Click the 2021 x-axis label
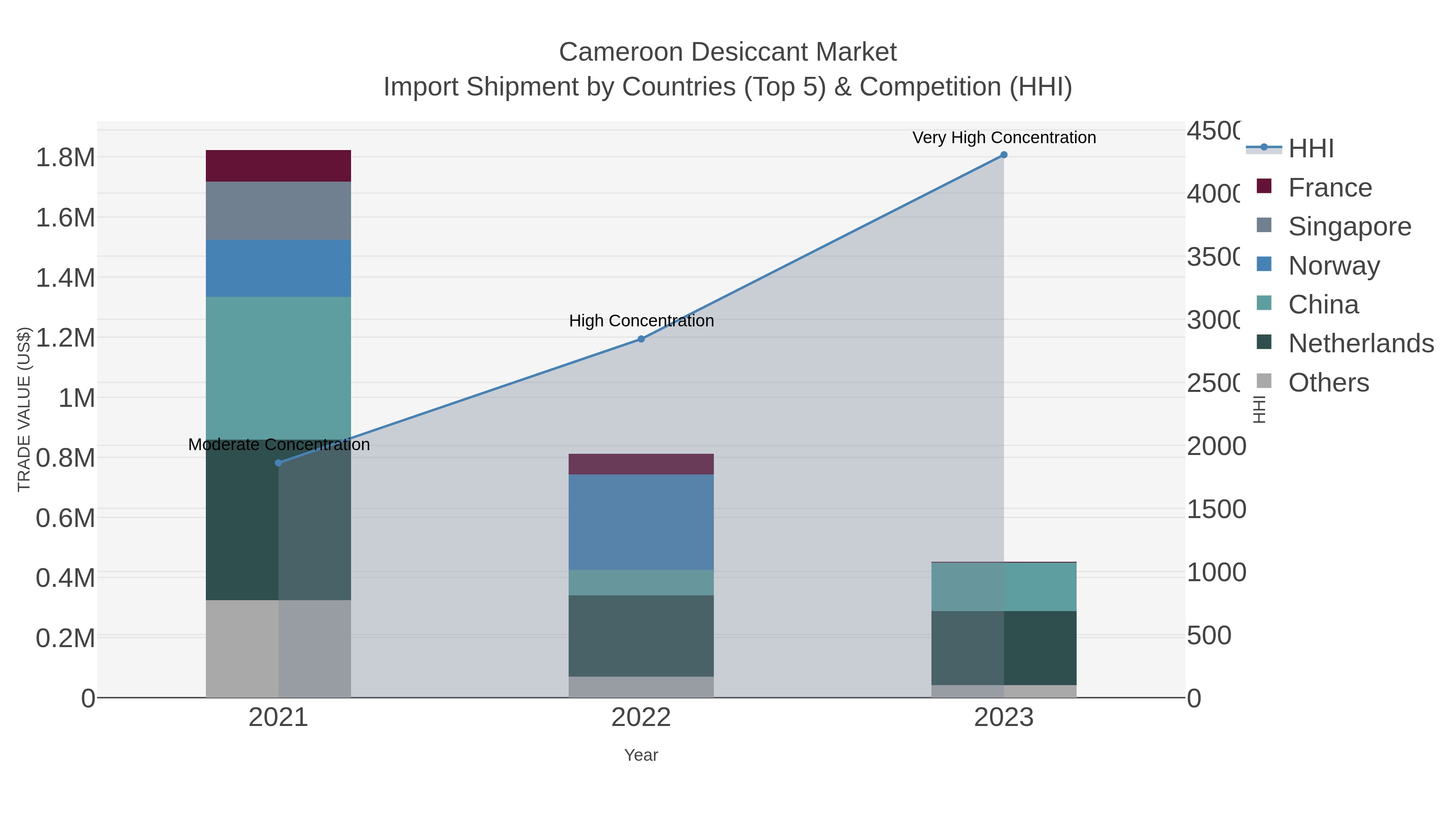 pos(278,718)
